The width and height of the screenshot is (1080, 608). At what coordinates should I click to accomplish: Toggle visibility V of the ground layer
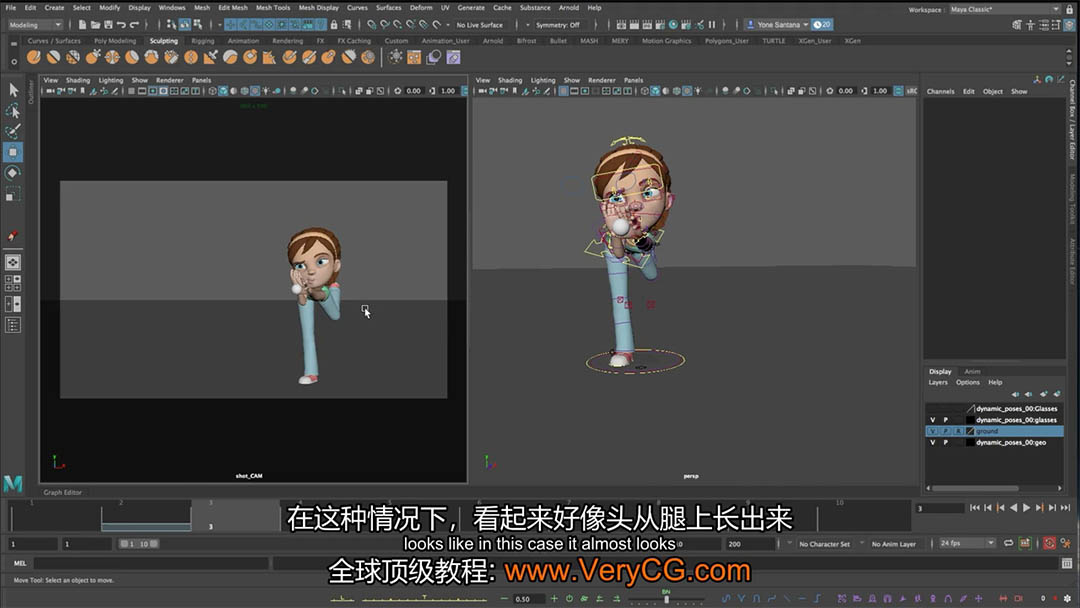932,431
